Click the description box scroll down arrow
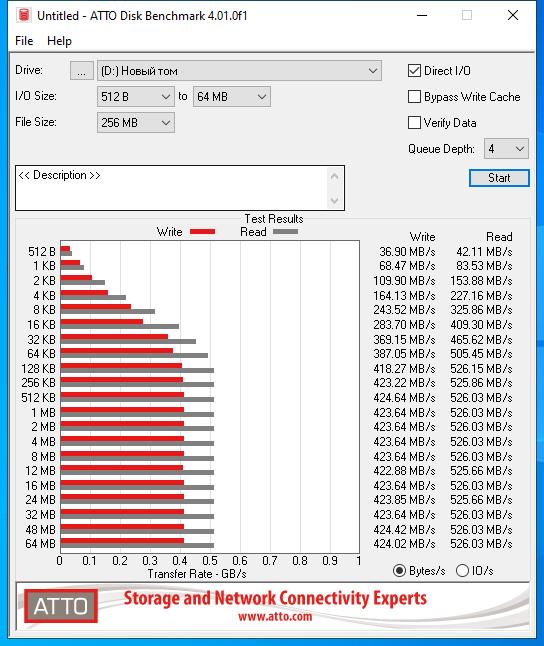 point(335,200)
